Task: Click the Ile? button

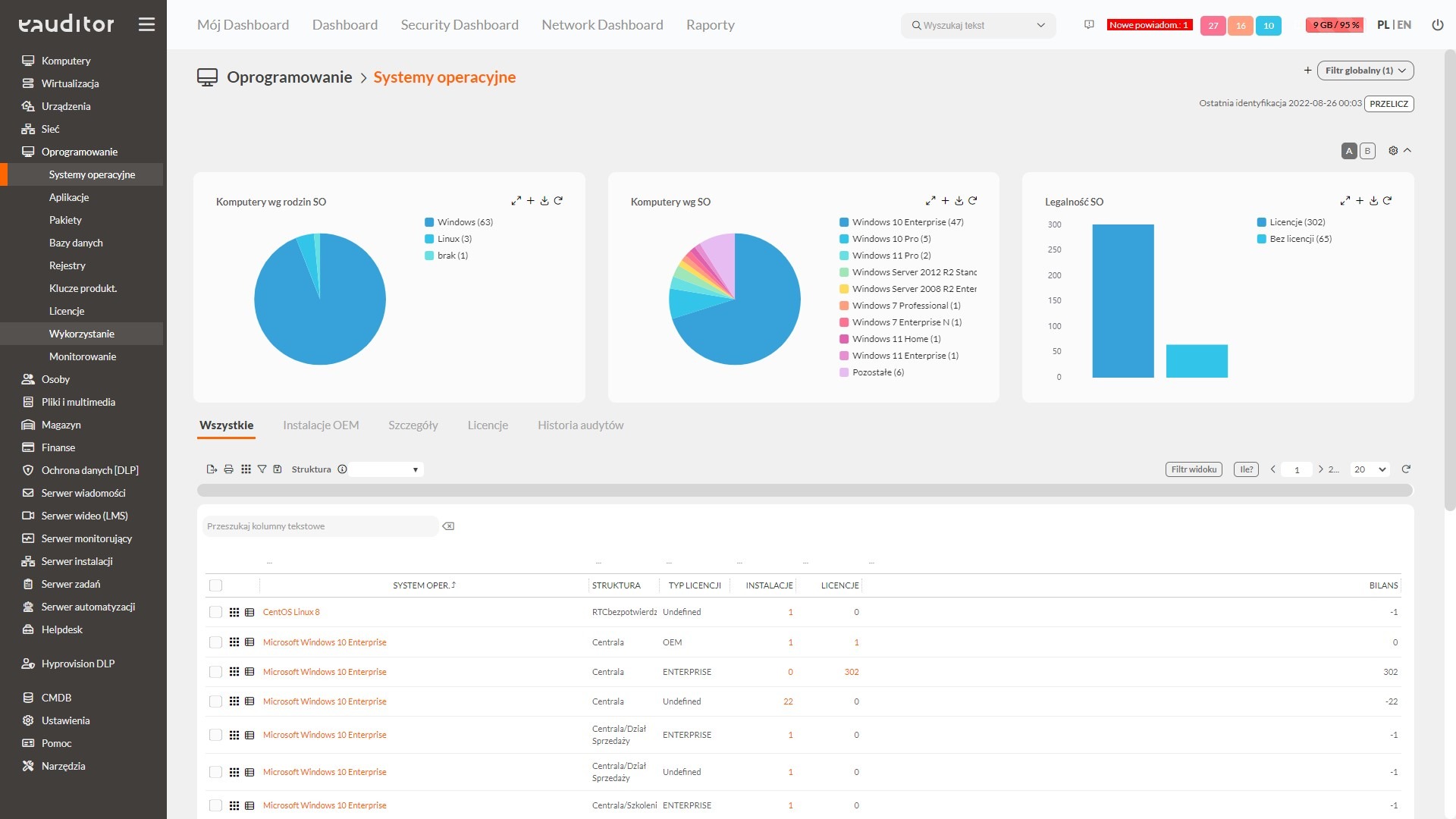Action: (1246, 469)
